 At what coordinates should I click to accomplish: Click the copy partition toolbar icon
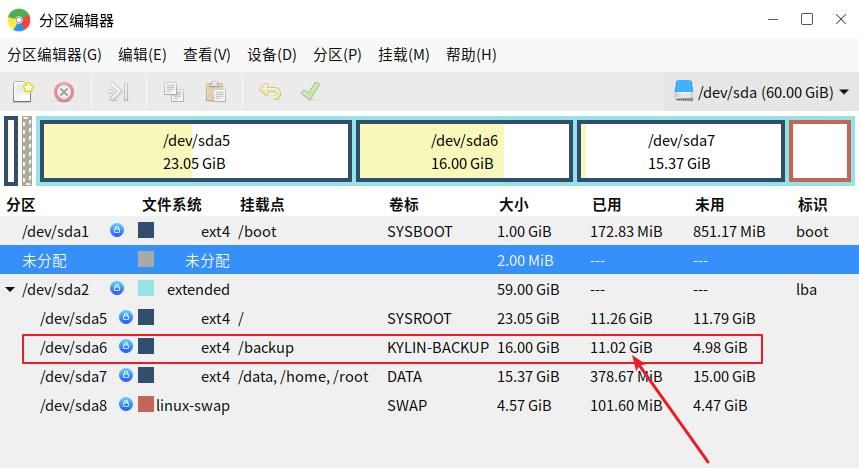click(174, 92)
